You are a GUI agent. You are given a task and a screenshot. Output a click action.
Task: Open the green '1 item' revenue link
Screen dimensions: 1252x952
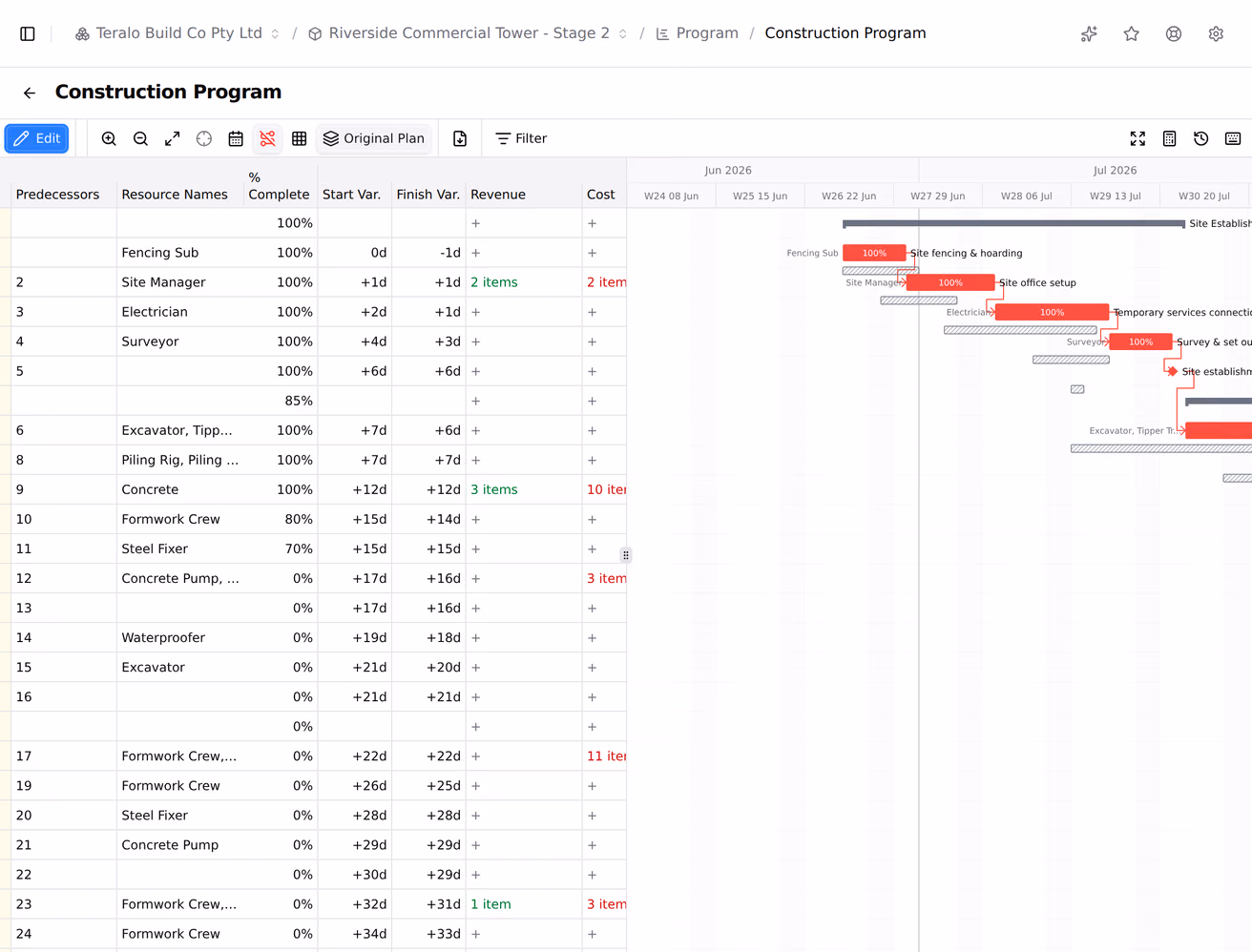point(490,904)
